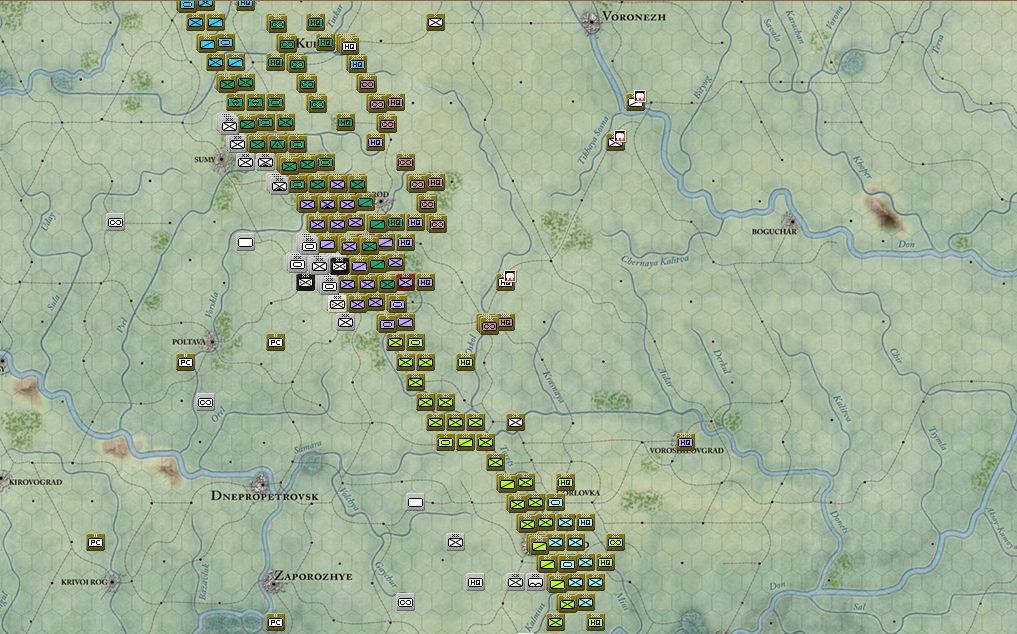
Task: Click the Krivoi Rog town marker
Action: point(113,582)
